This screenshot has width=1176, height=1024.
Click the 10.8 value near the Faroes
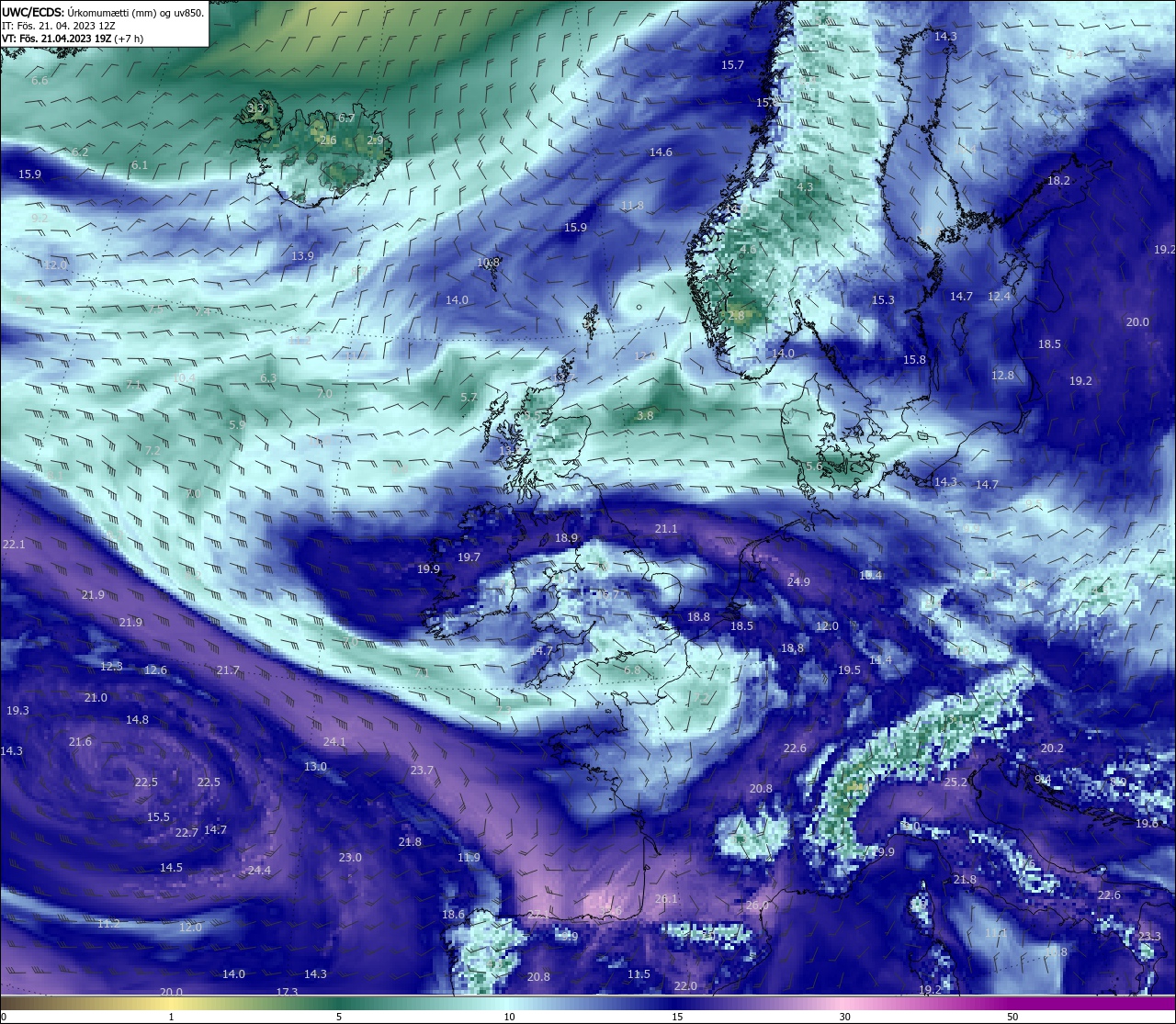click(x=489, y=263)
